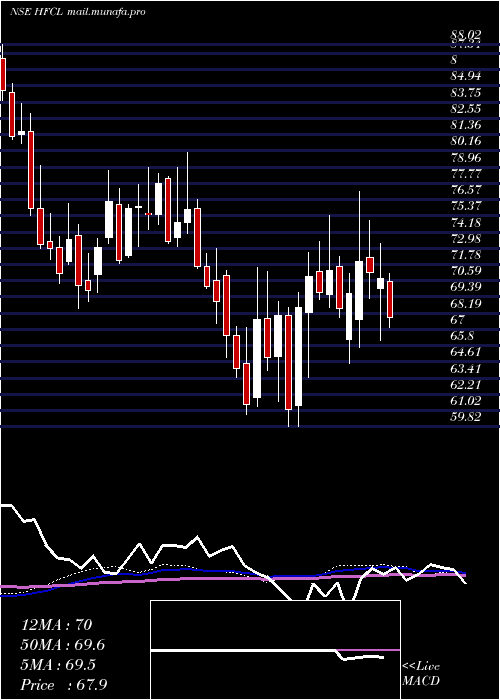Click the 71.78 price axis label
Screen dimensions: 500x700
[x=466, y=255]
